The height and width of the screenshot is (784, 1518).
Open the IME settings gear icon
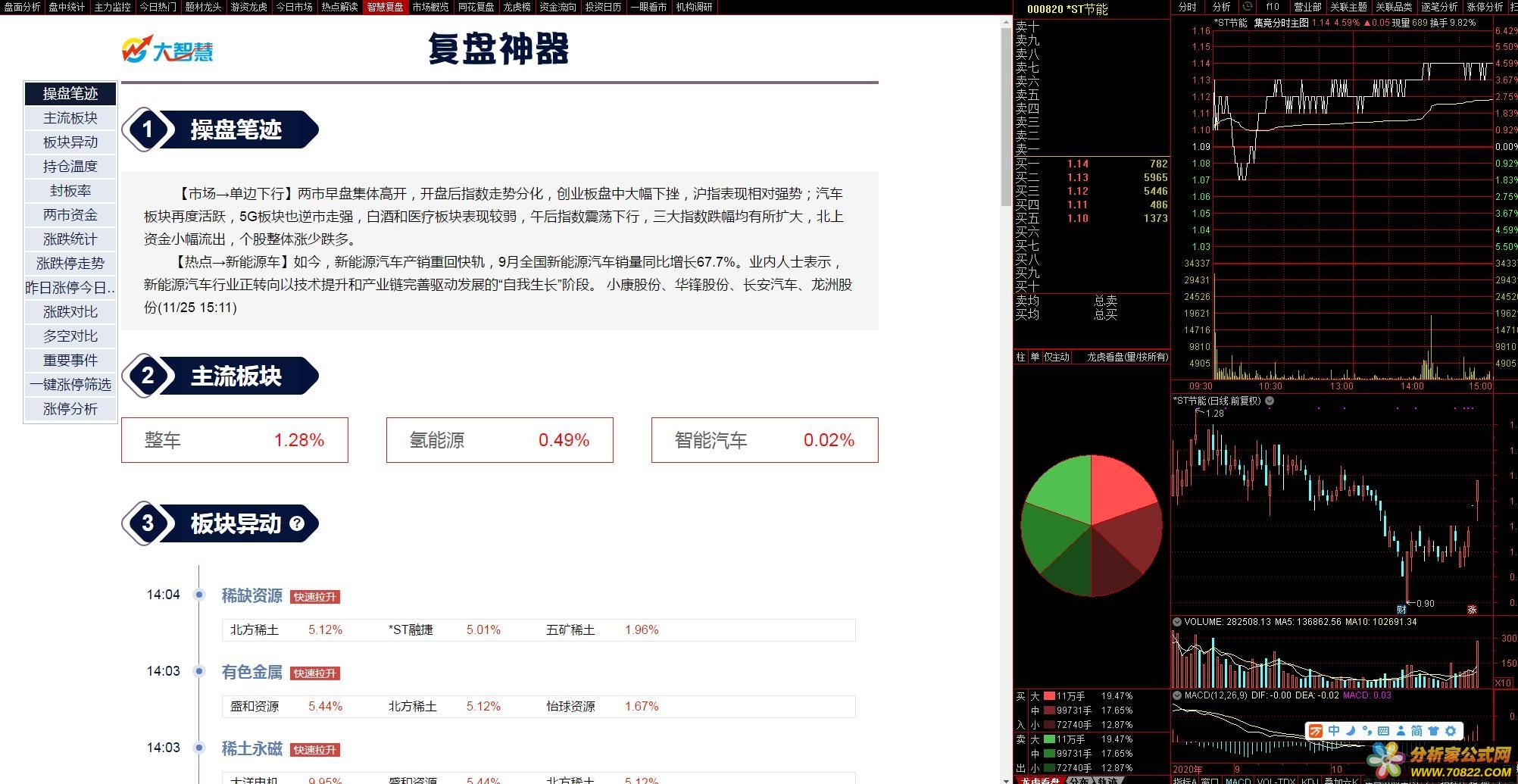point(1451,731)
